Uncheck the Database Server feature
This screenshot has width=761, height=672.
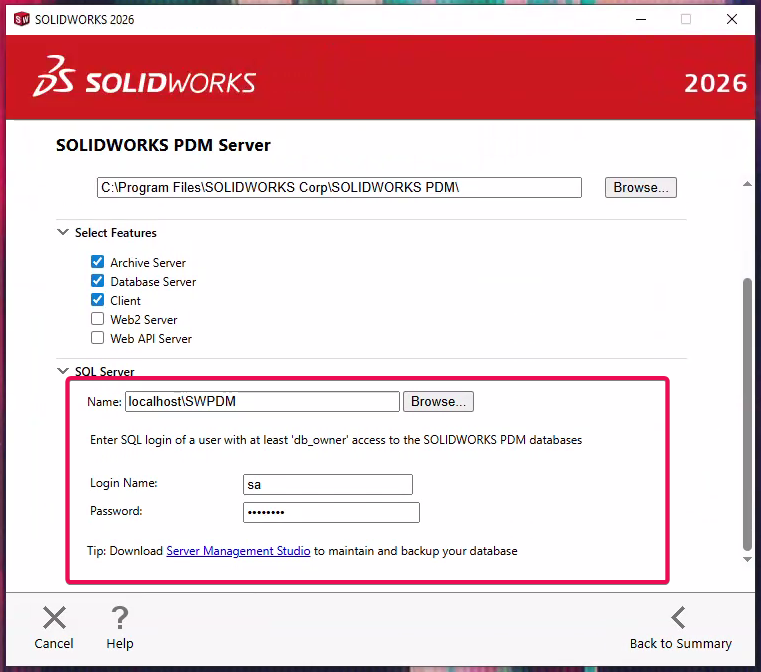pos(98,281)
